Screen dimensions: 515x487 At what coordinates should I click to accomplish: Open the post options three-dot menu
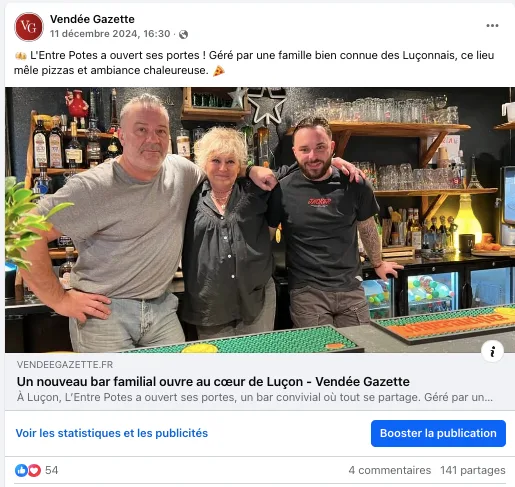pos(492,26)
